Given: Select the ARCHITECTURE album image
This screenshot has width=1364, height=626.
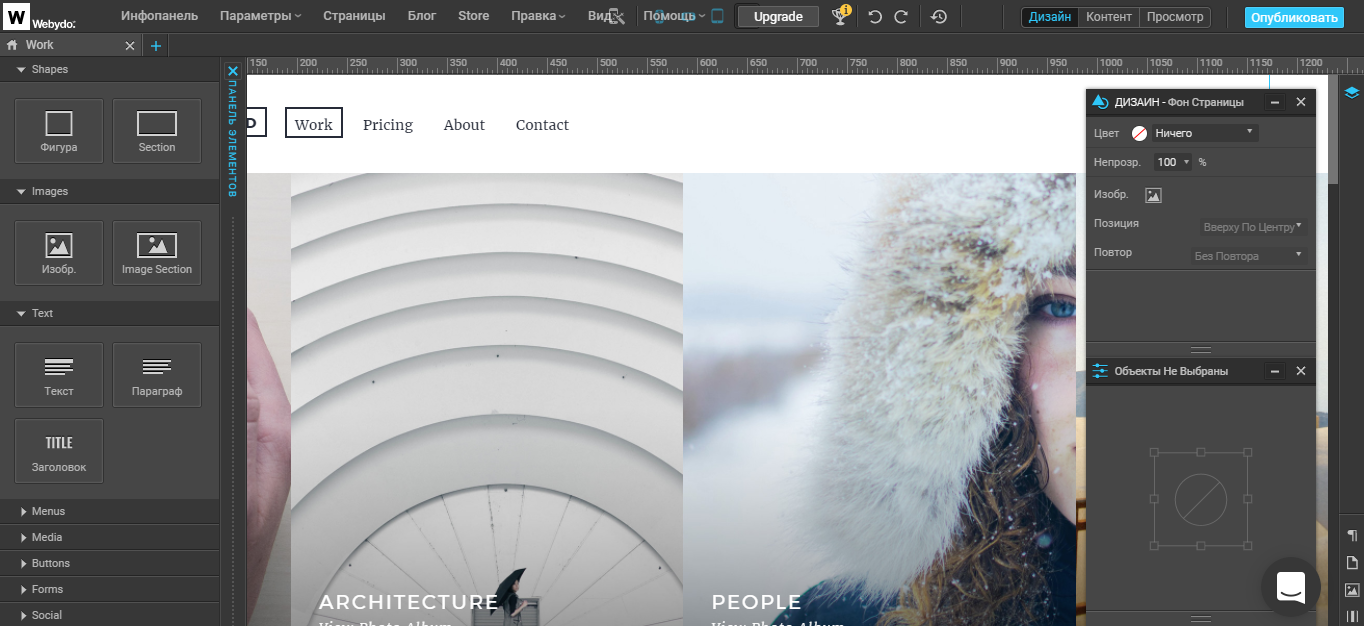Looking at the screenshot, I should [487, 400].
